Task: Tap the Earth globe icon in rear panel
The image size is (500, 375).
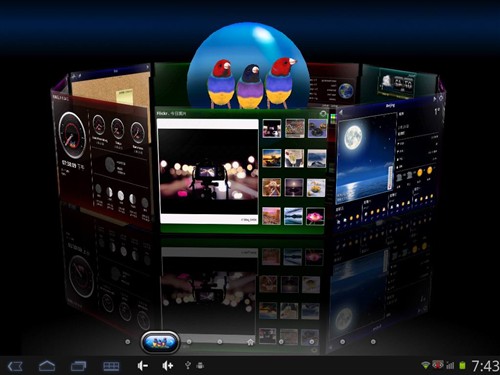Action: (346, 90)
